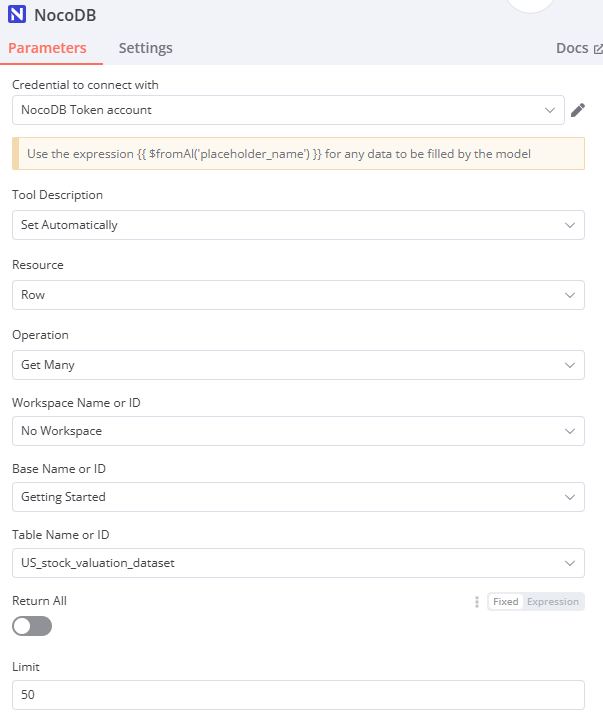Open Return All options dots menu
The height and width of the screenshot is (719, 603).
[x=476, y=602]
